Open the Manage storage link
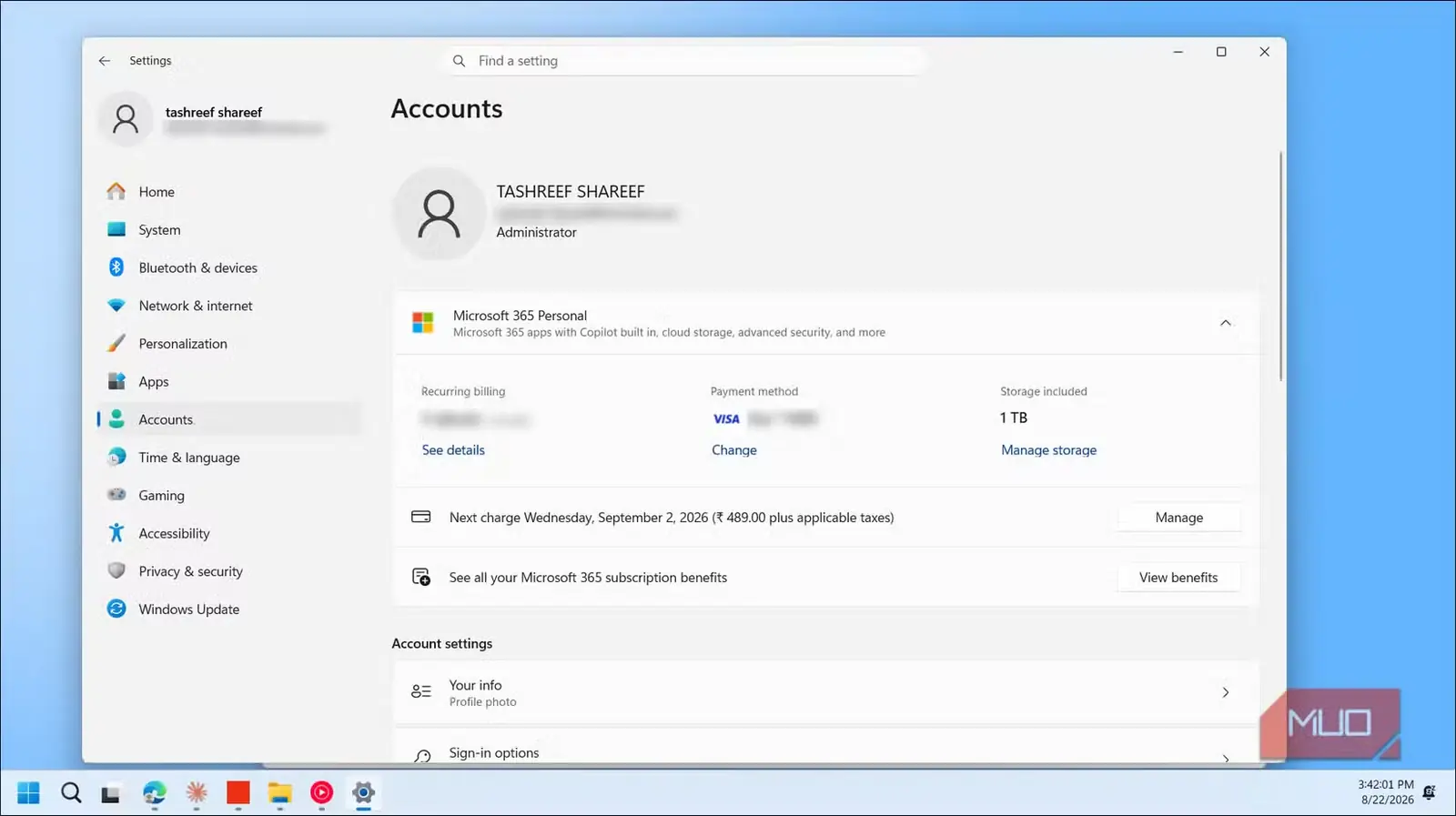The width and height of the screenshot is (1456, 816). tap(1048, 450)
